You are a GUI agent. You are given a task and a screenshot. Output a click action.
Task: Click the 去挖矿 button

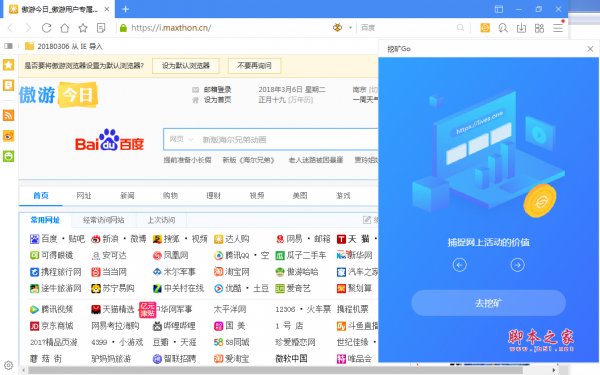(488, 303)
